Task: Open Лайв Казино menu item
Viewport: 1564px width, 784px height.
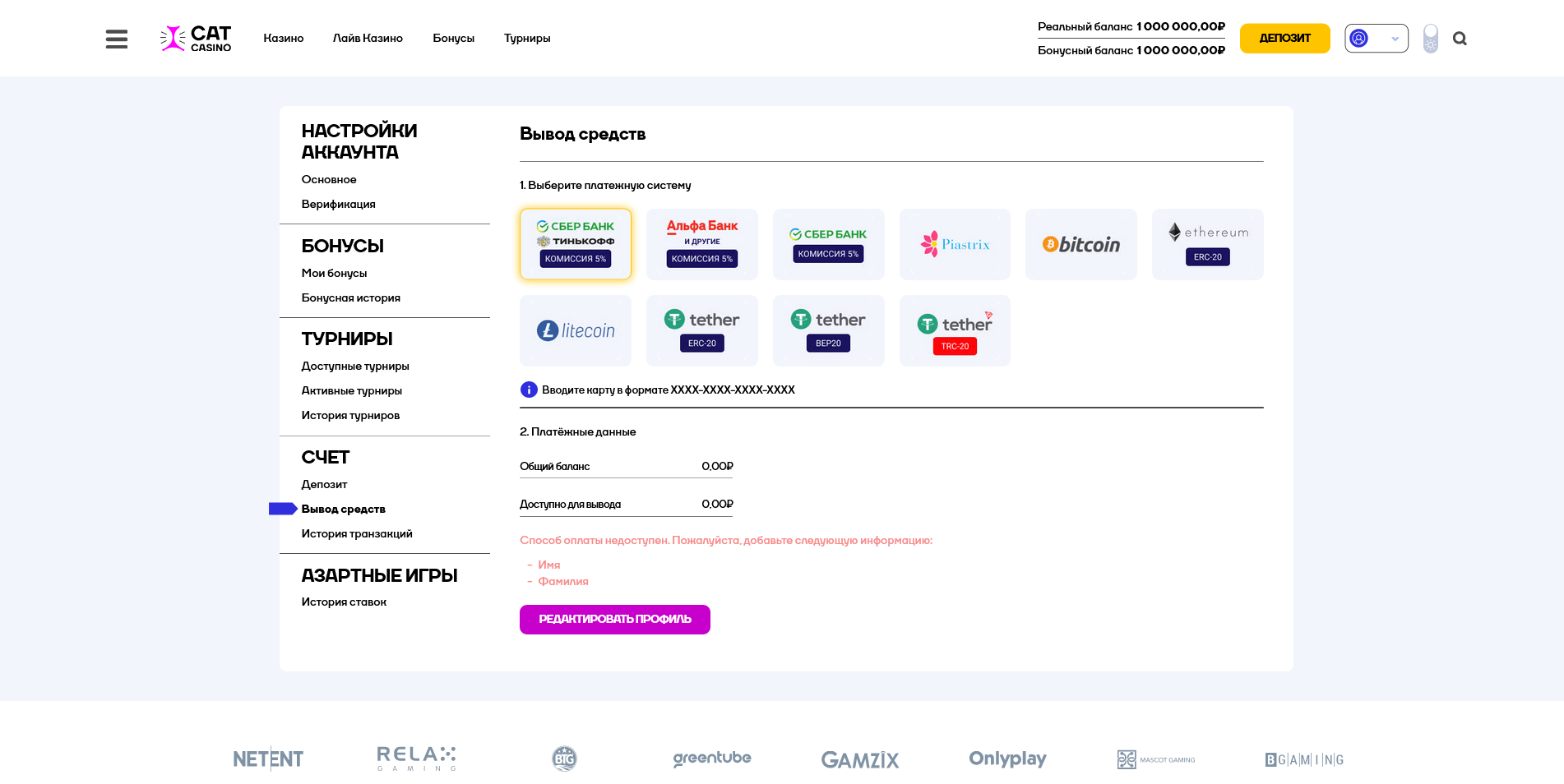Action: tap(368, 39)
